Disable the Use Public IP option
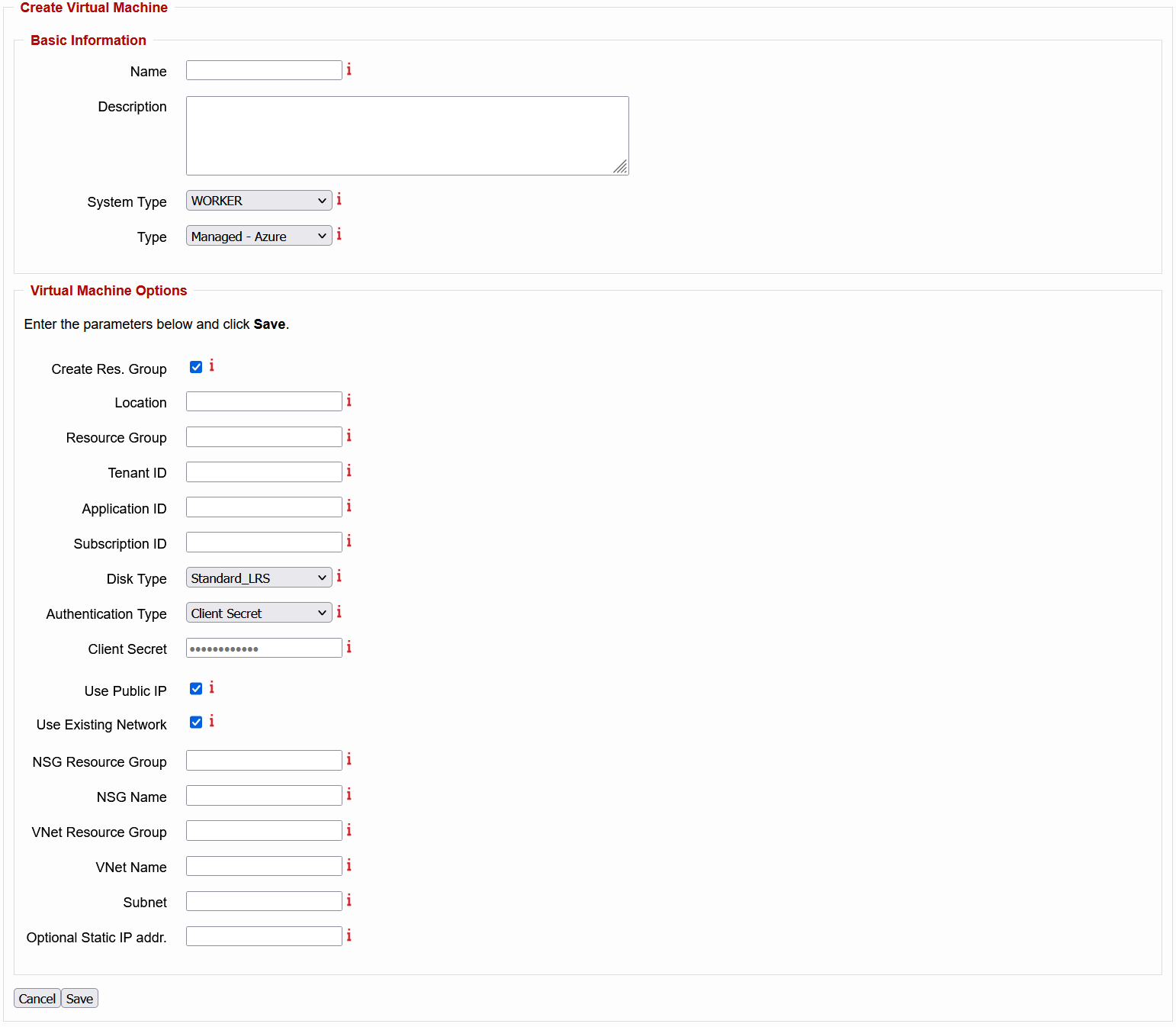 (x=196, y=688)
